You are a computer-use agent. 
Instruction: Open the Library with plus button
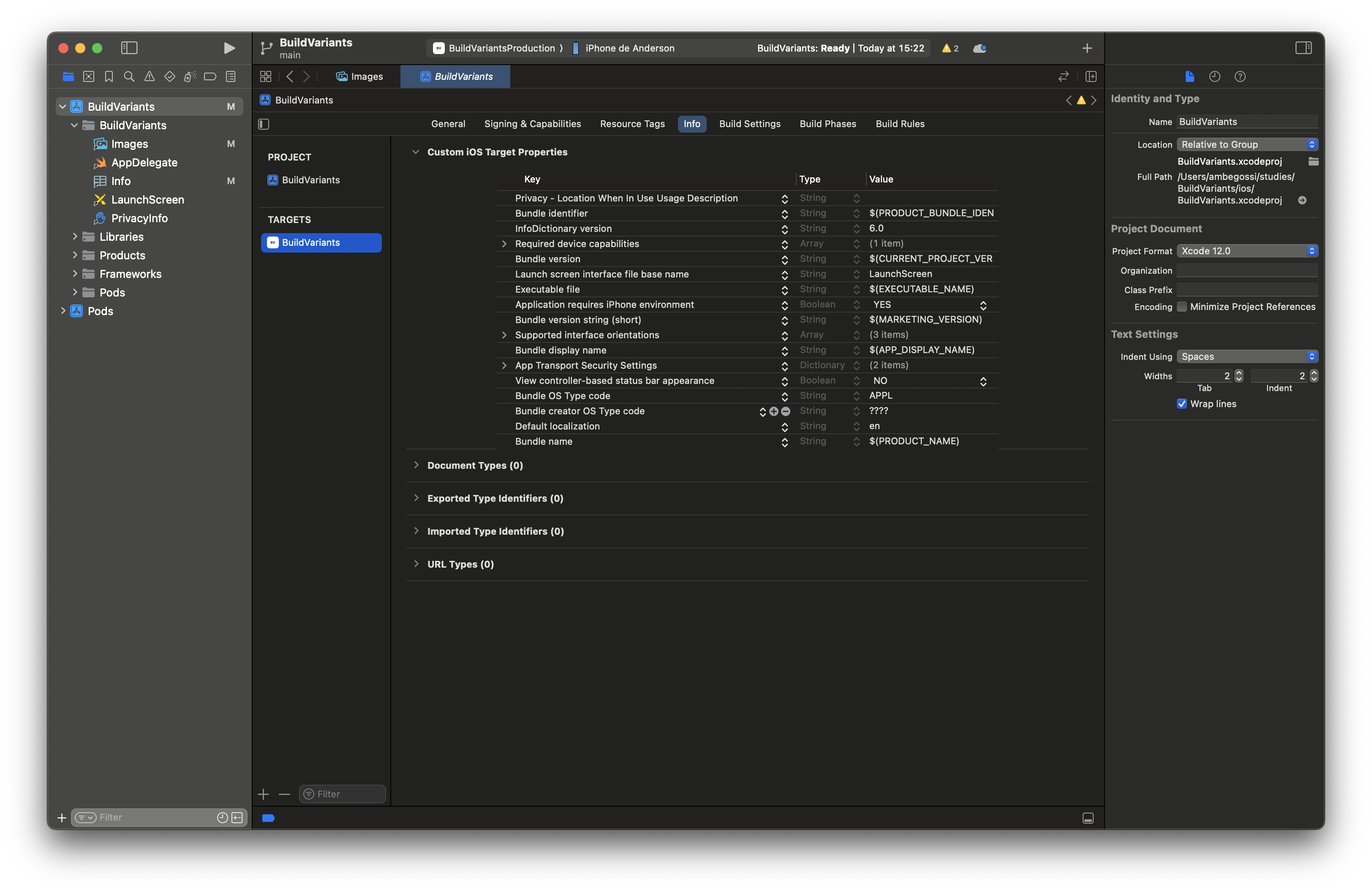[x=1086, y=49]
